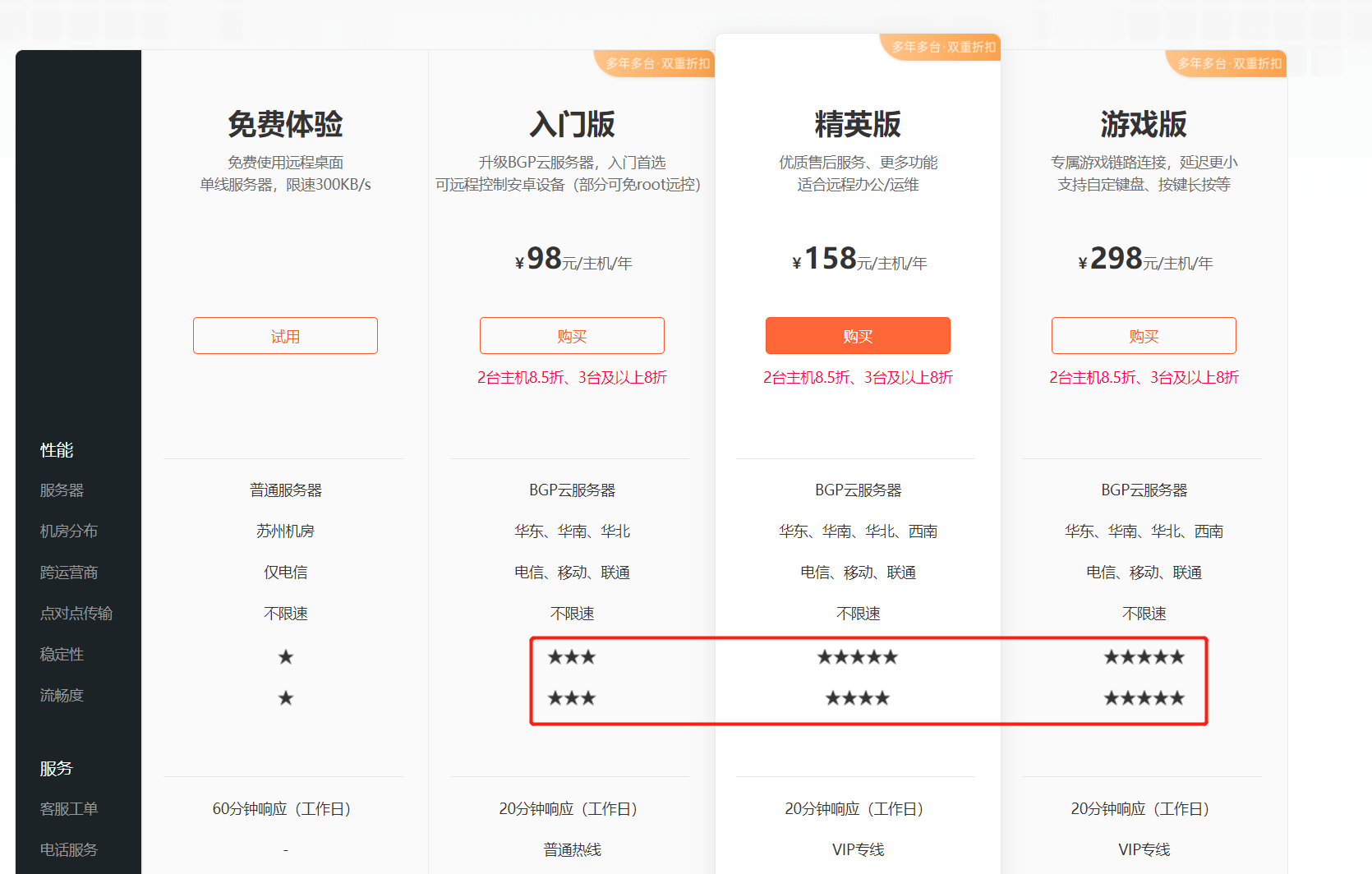This screenshot has width=1372, height=874.
Task: Click 电信、移动、联通 cell in 精英版
Action: pos(858,573)
